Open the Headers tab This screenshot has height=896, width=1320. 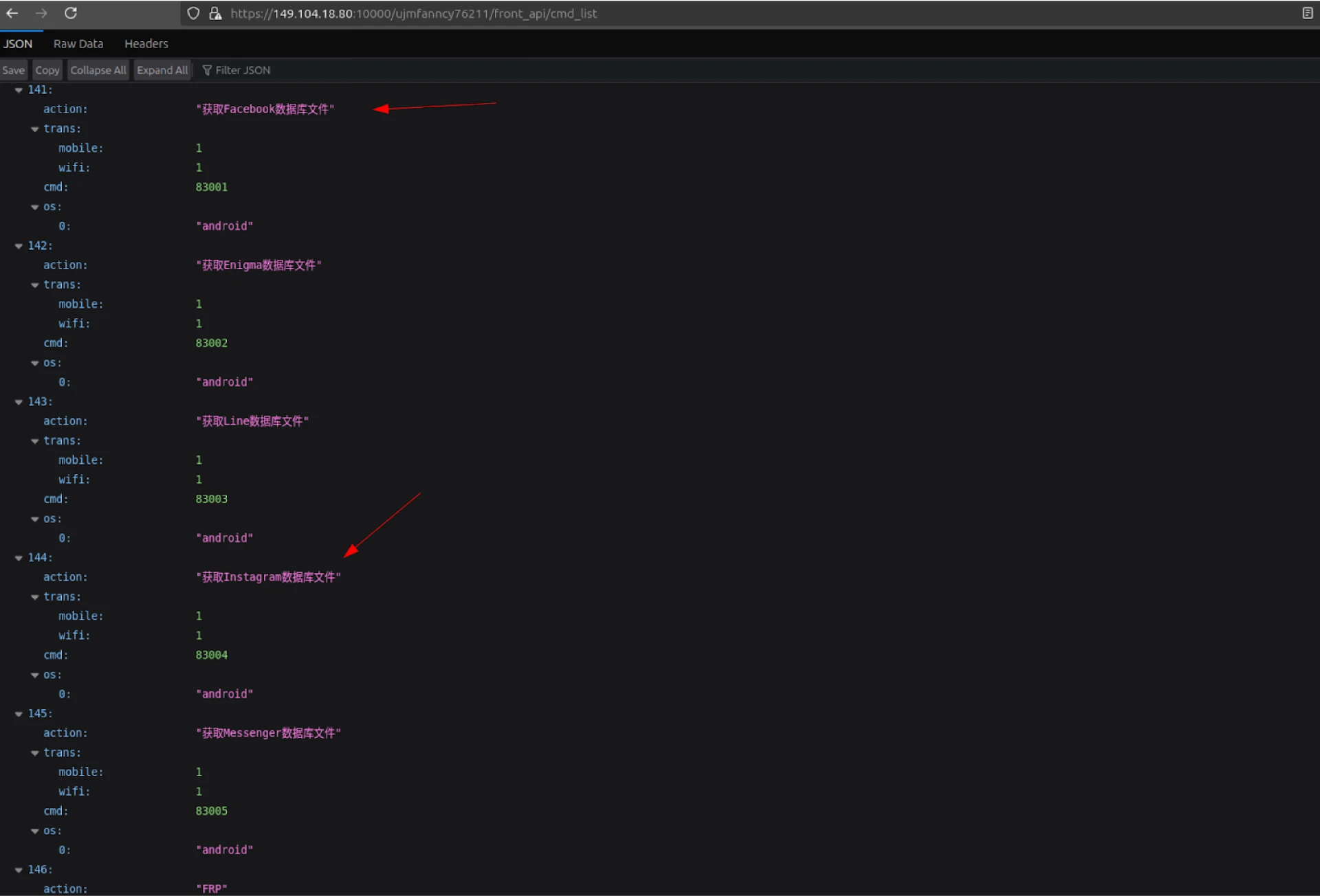click(146, 44)
